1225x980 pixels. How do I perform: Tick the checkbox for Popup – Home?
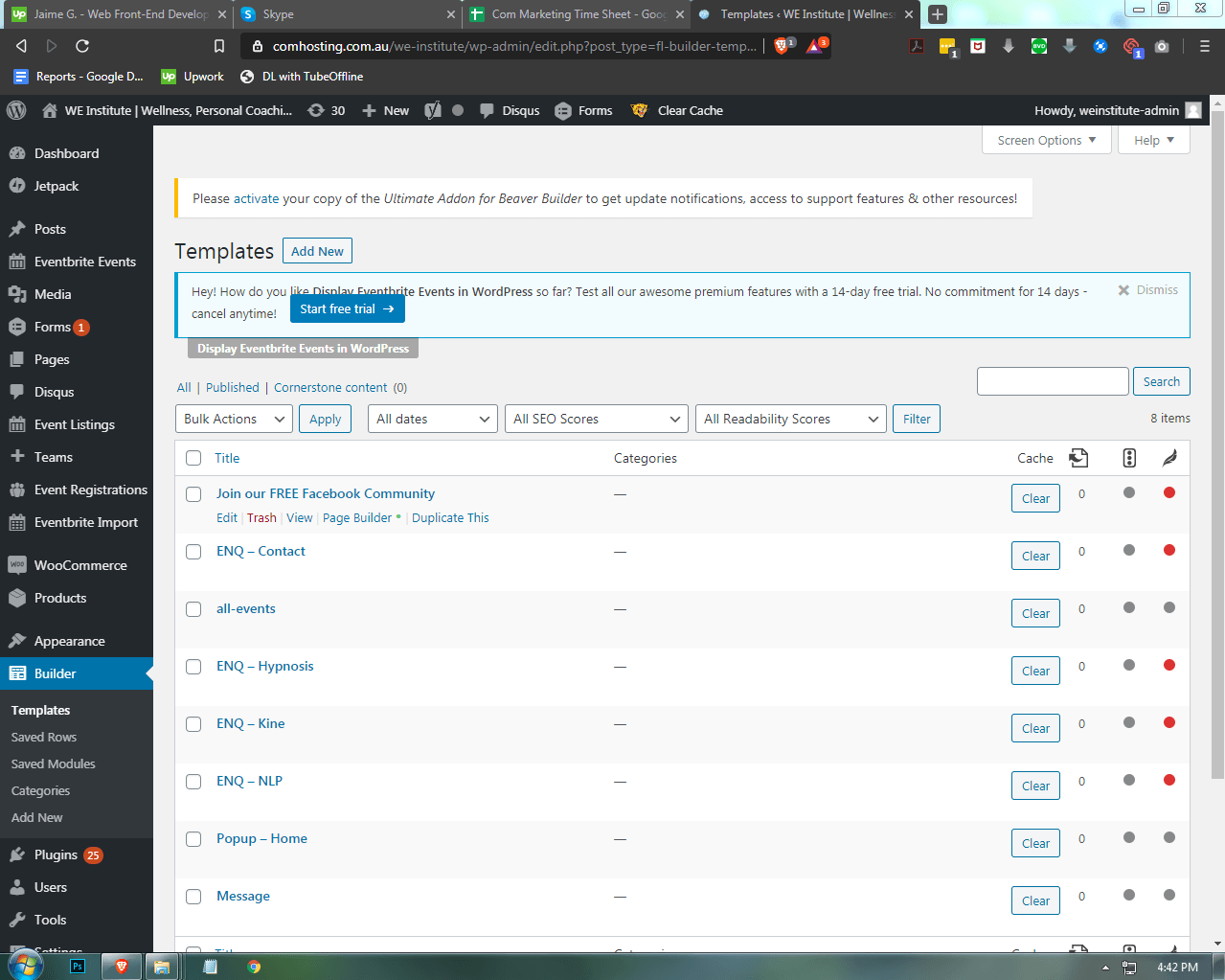[193, 839]
